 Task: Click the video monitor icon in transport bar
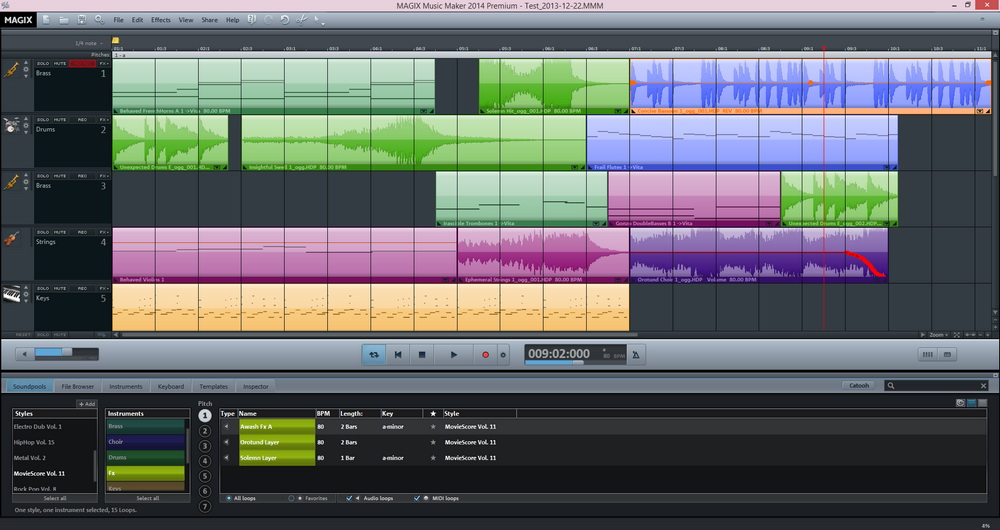click(947, 355)
